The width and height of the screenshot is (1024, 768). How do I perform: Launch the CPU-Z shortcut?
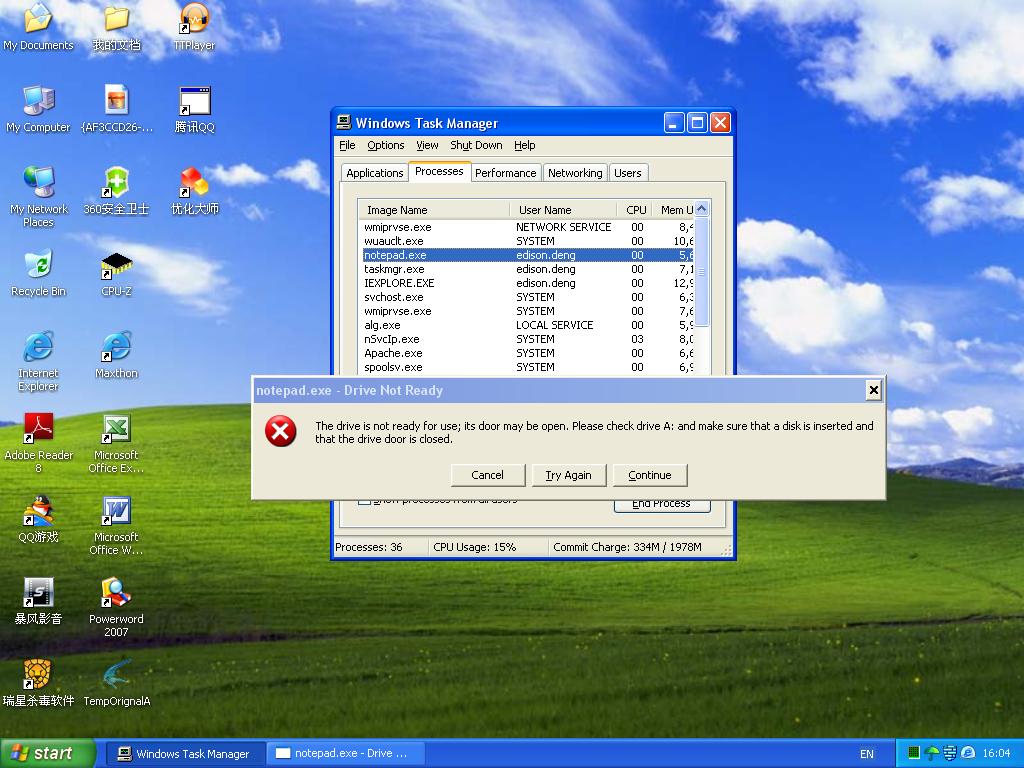[x=116, y=274]
